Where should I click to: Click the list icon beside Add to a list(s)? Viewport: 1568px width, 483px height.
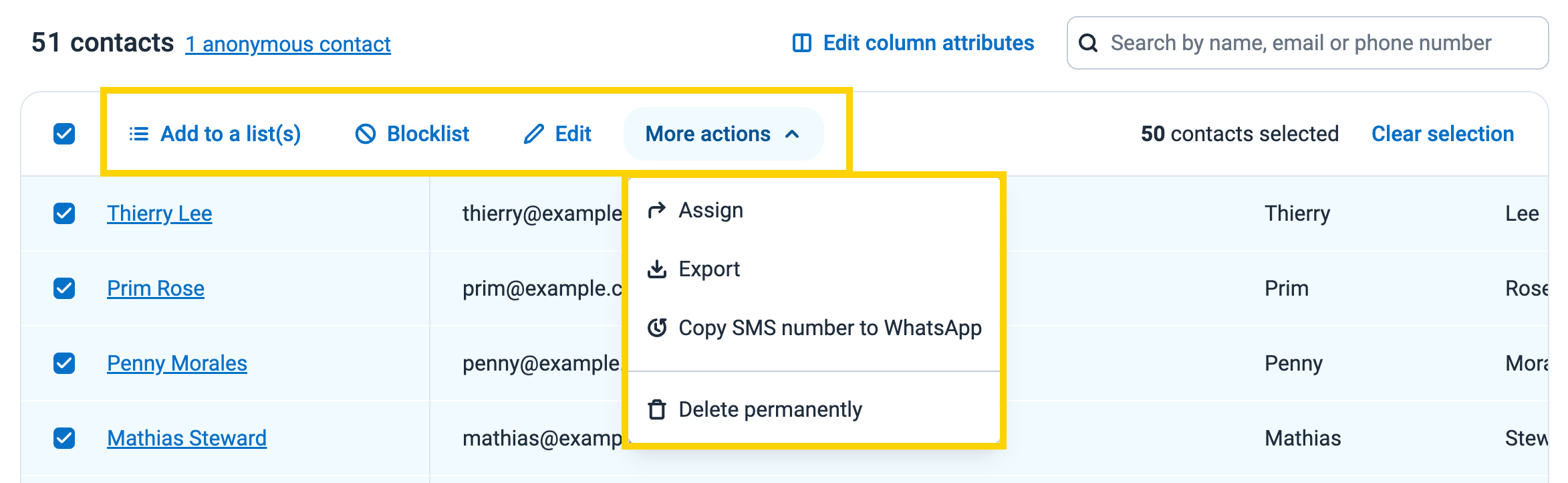tap(138, 134)
